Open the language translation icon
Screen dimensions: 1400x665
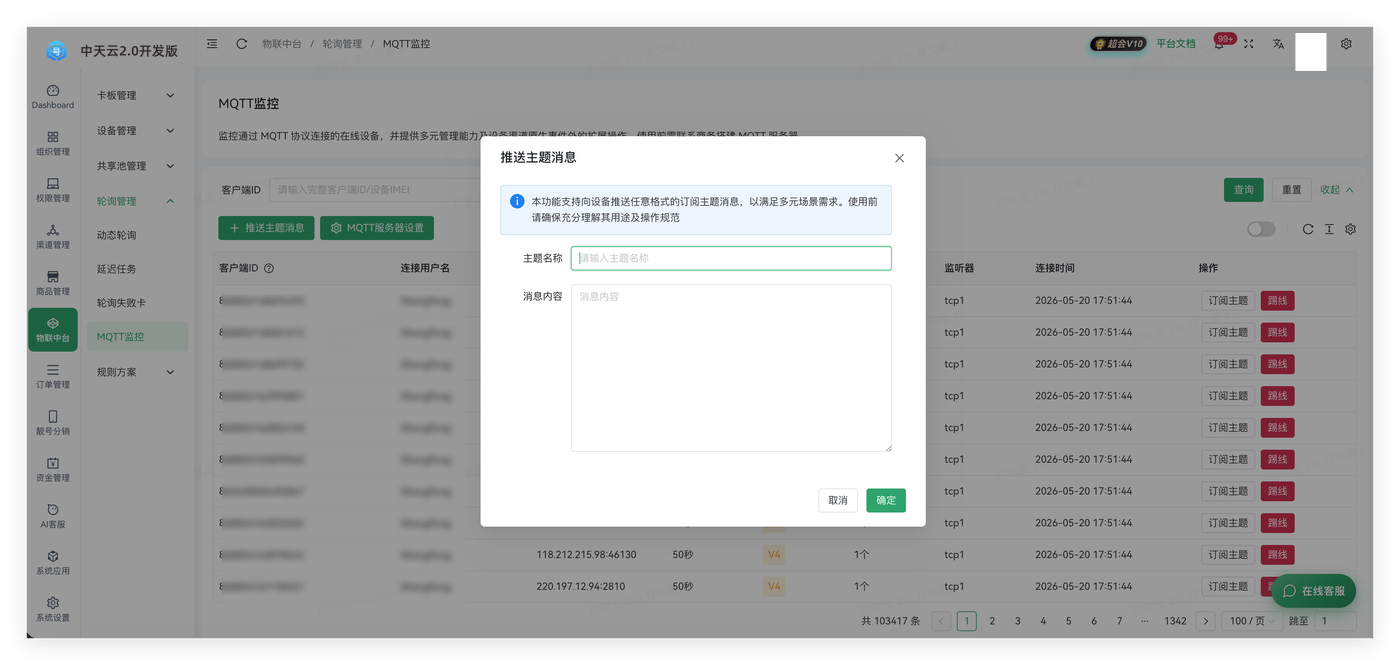(x=1278, y=44)
